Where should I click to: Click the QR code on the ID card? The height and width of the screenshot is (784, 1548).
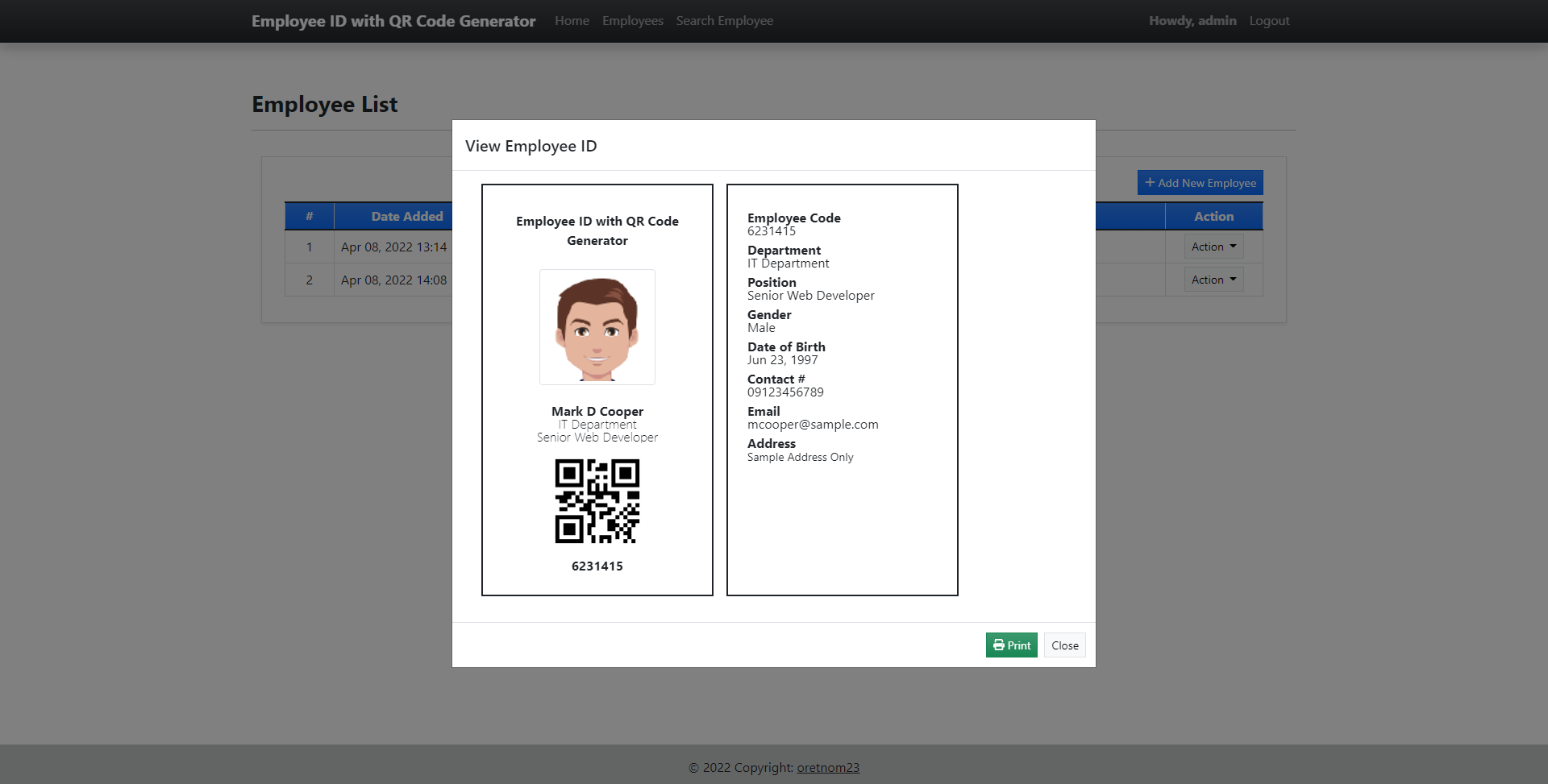tap(597, 501)
